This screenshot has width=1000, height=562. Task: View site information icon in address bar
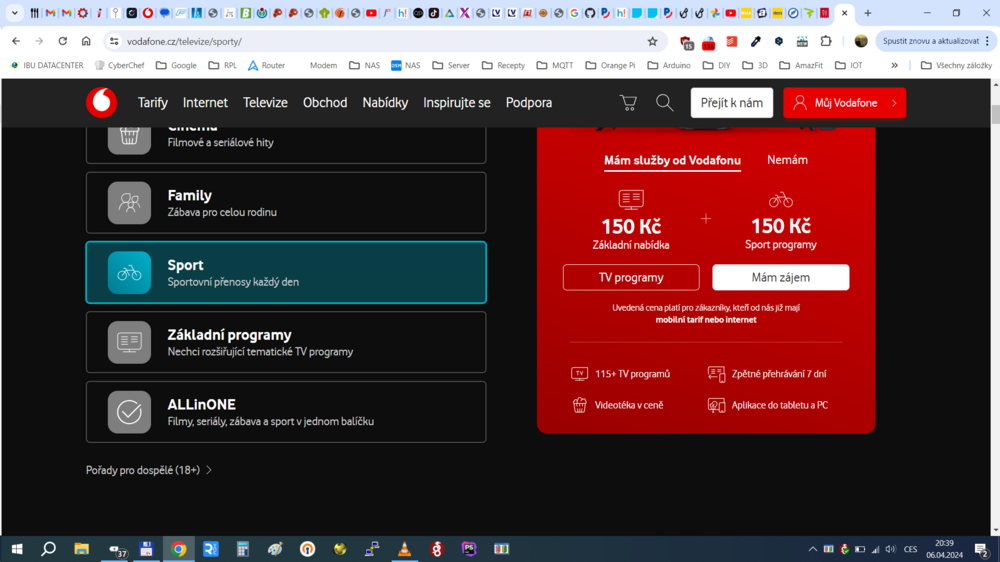[114, 41]
